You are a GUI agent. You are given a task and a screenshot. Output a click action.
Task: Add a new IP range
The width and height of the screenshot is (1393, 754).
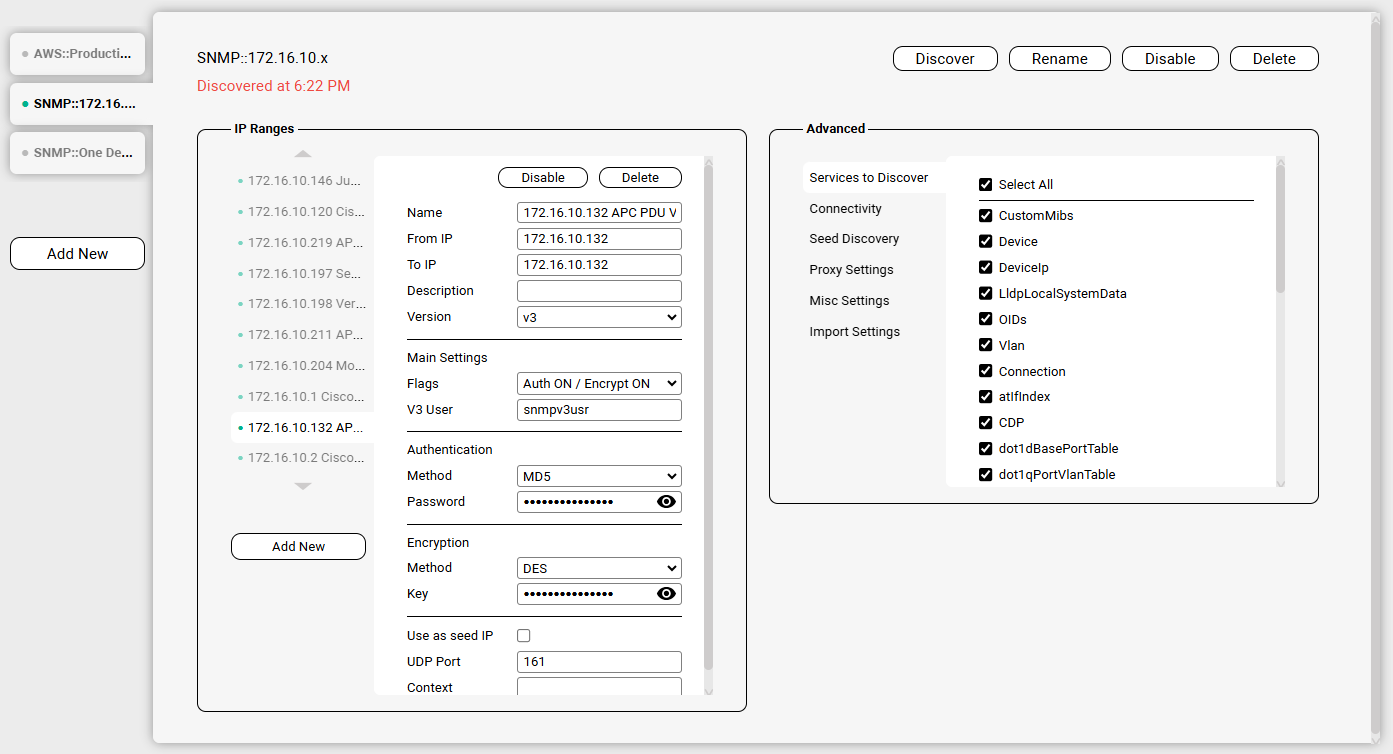298,547
